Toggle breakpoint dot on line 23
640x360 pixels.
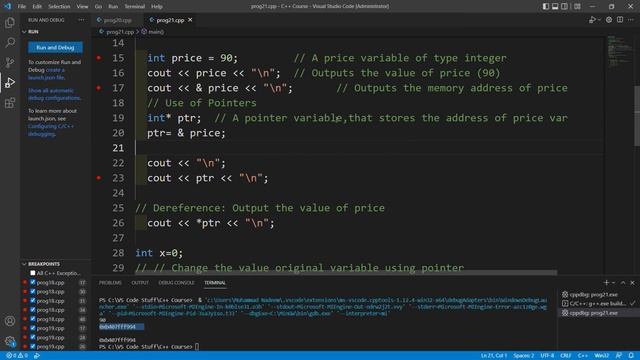click(99, 178)
